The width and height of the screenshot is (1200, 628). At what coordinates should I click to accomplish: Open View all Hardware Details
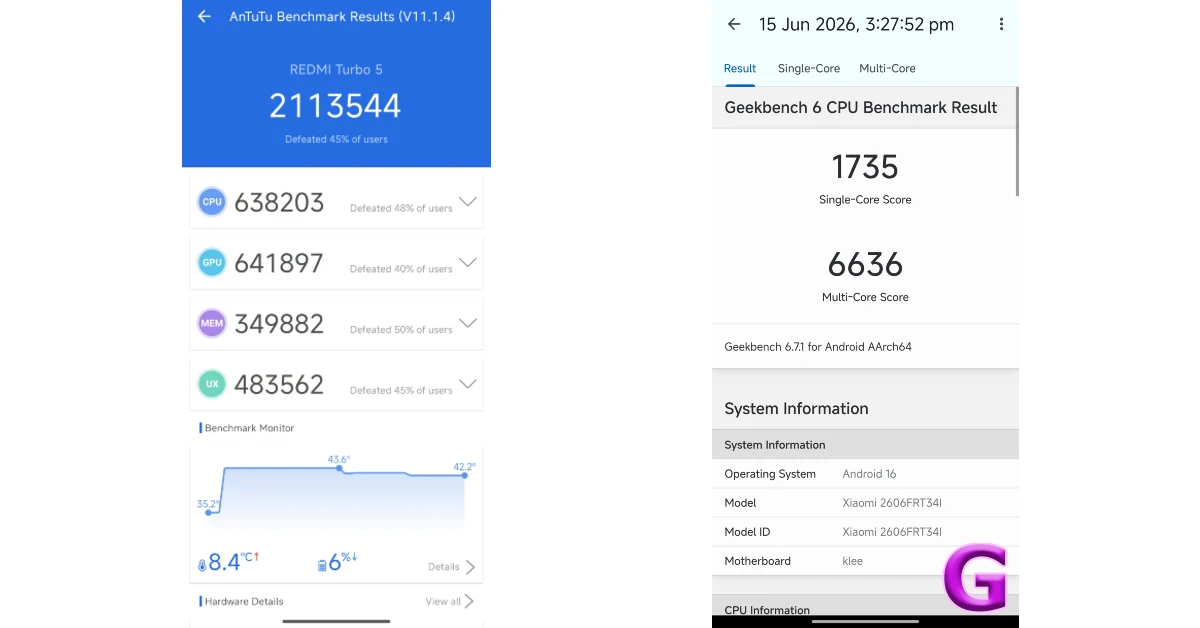tap(450, 601)
